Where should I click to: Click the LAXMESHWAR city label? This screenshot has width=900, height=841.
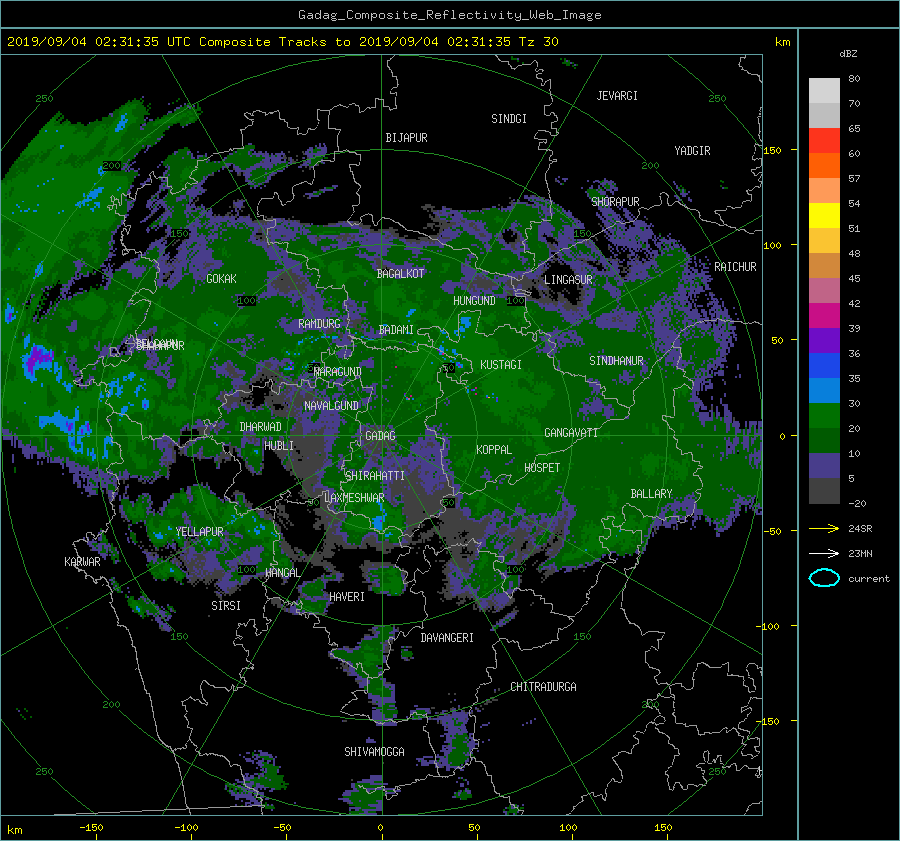click(354, 498)
